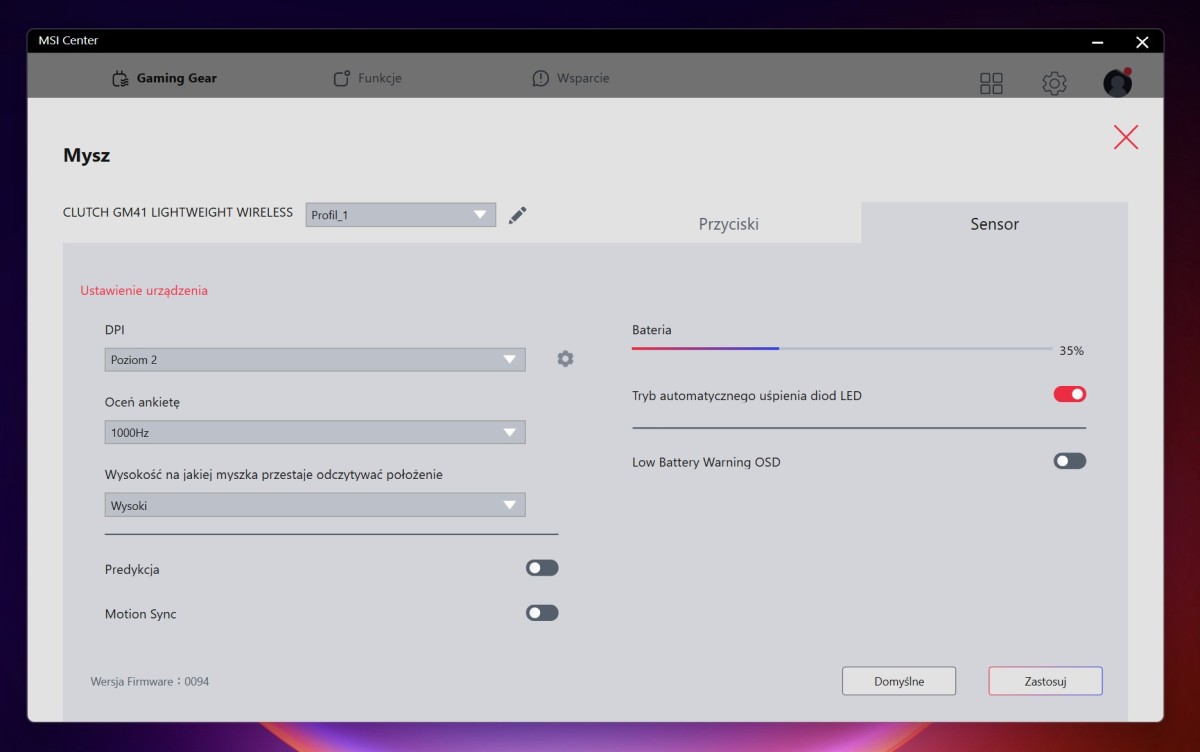The width and height of the screenshot is (1200, 752).
Task: Disable LED auto sleep mode toggle
Action: point(1069,394)
